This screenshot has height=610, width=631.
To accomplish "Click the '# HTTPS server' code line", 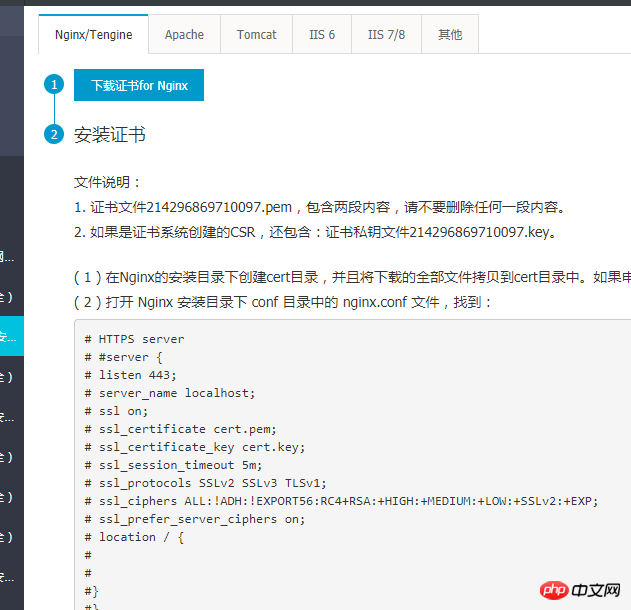I will 134,339.
